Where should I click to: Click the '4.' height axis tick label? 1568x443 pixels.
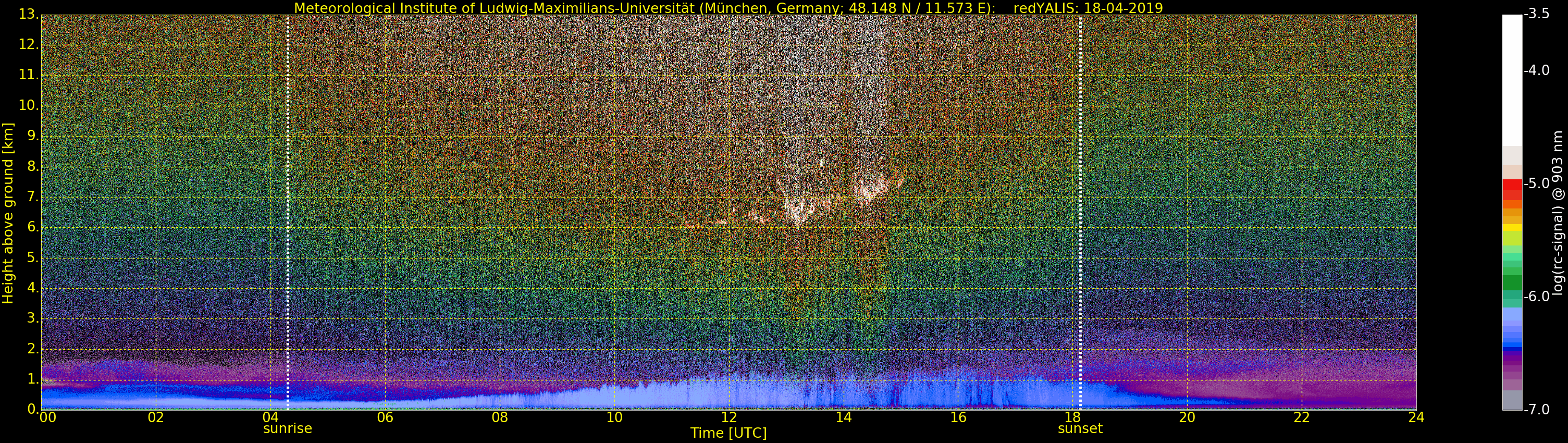click(33, 288)
